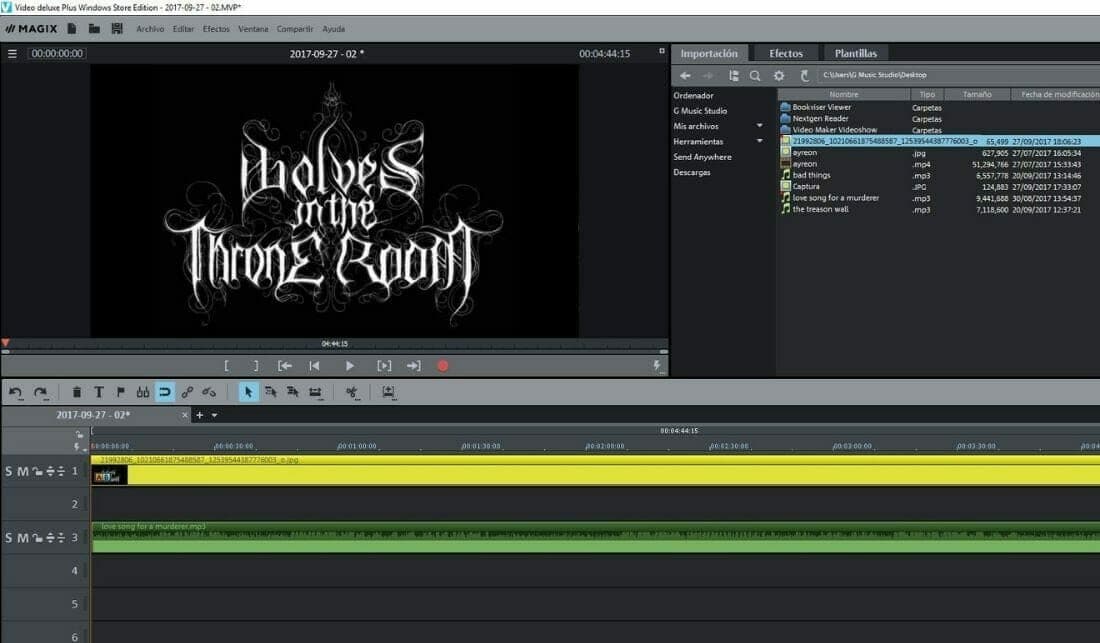Expand the Mis archivos dropdown arrow

(759, 126)
